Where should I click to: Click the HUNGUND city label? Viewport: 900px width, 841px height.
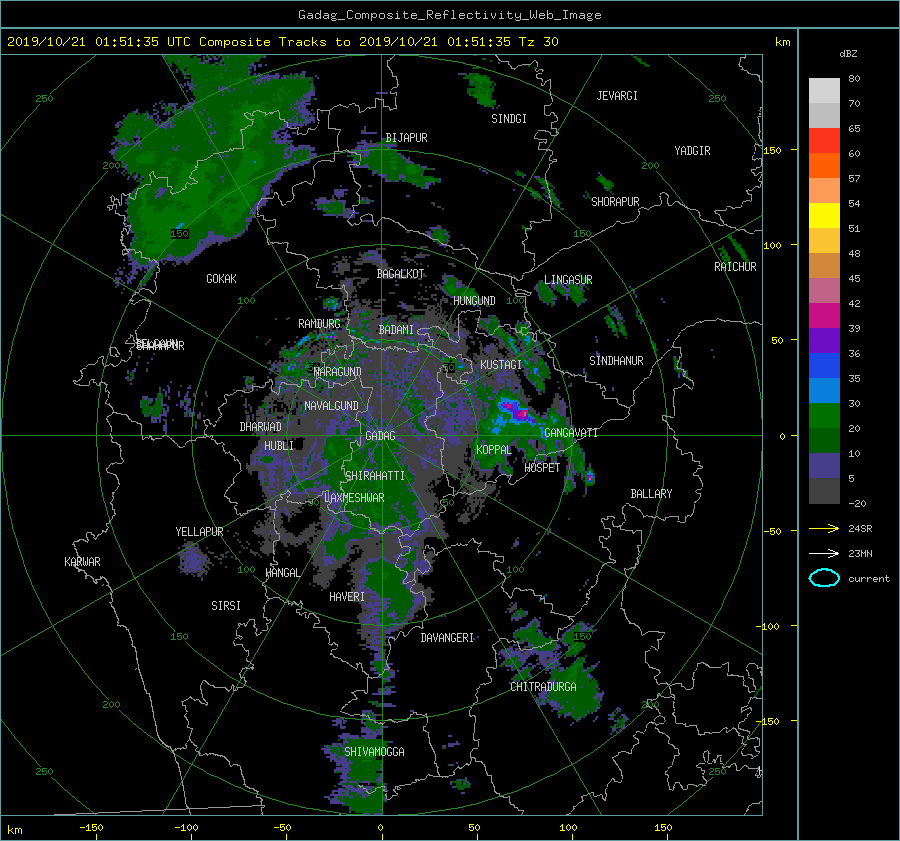point(474,301)
